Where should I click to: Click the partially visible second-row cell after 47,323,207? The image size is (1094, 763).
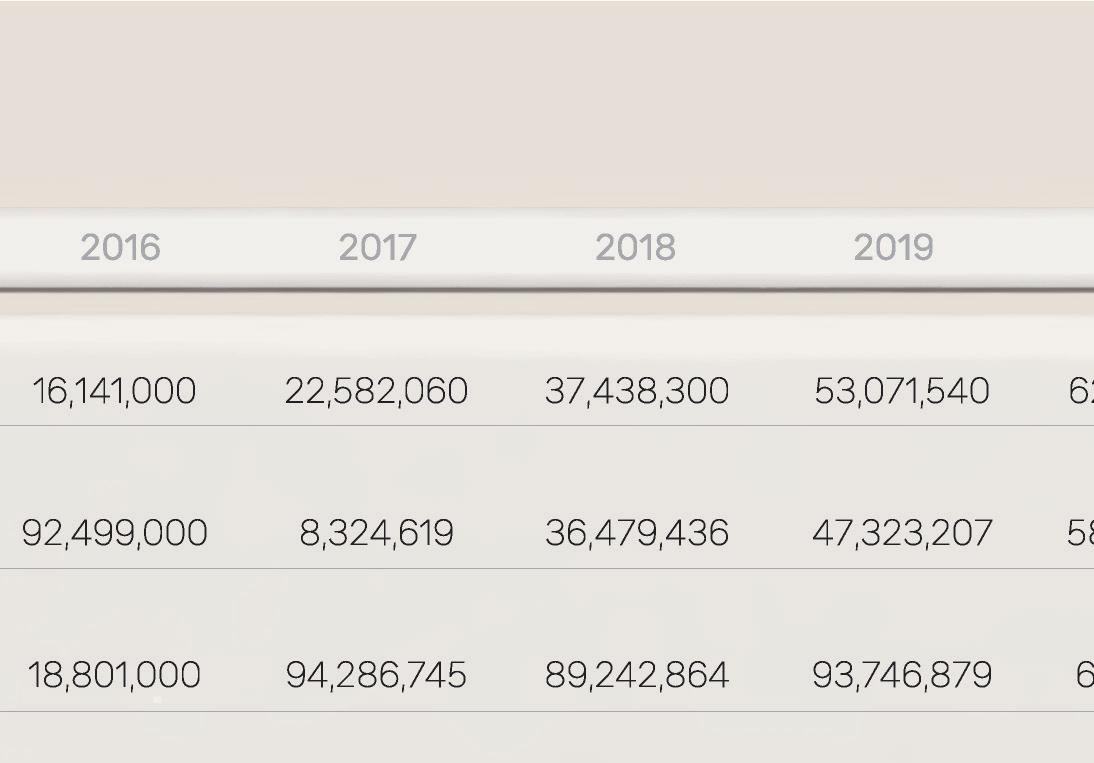(1080, 533)
